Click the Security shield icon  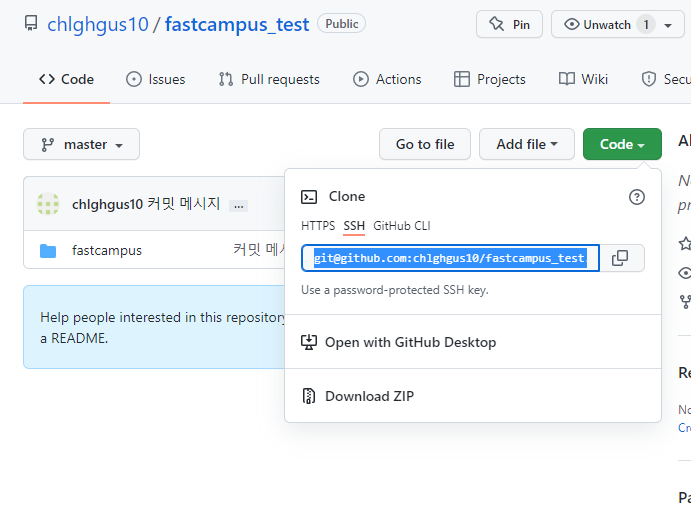coord(649,79)
